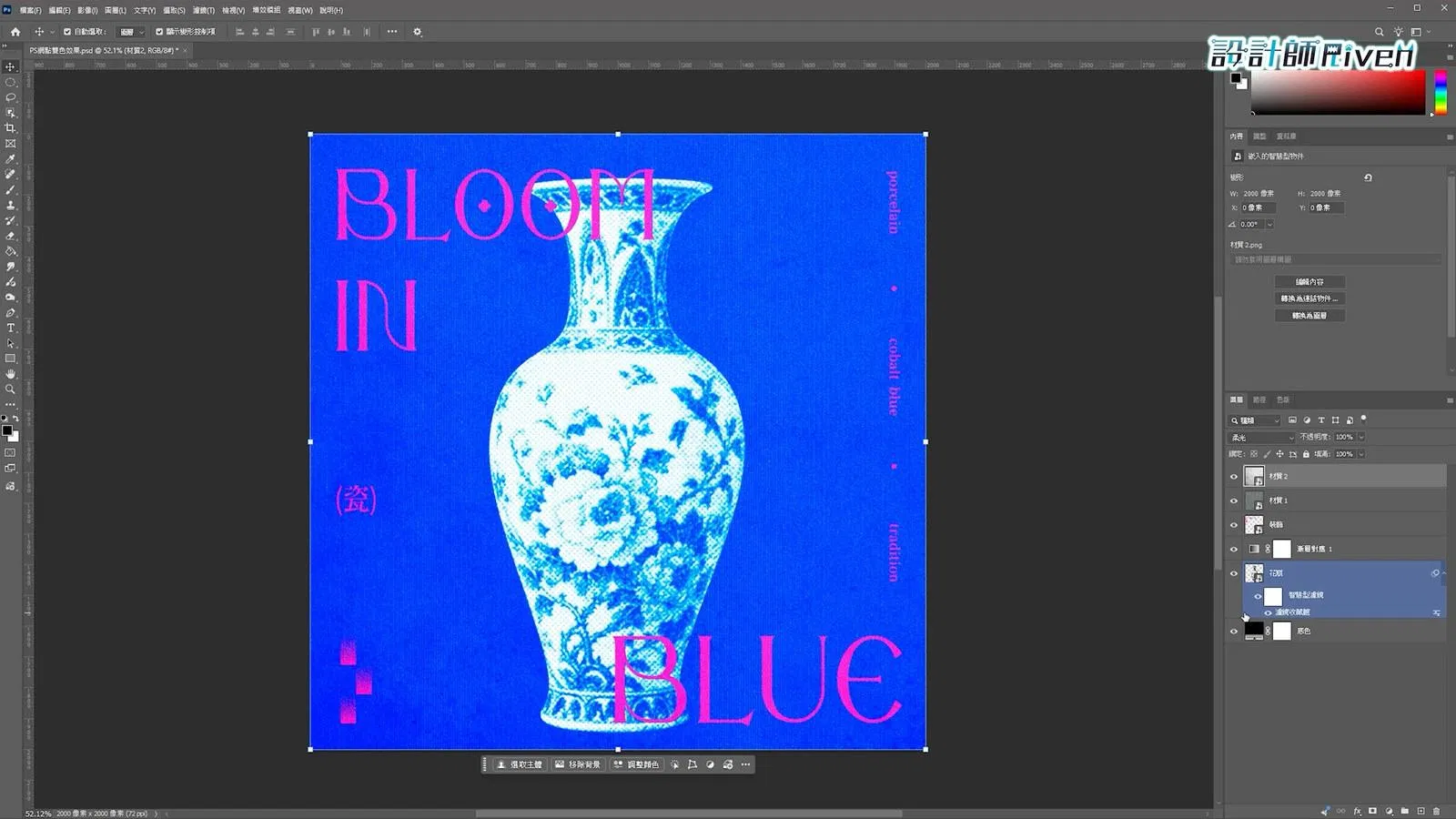Select the Hand tool
The width and height of the screenshot is (1456, 819).
coord(11,374)
